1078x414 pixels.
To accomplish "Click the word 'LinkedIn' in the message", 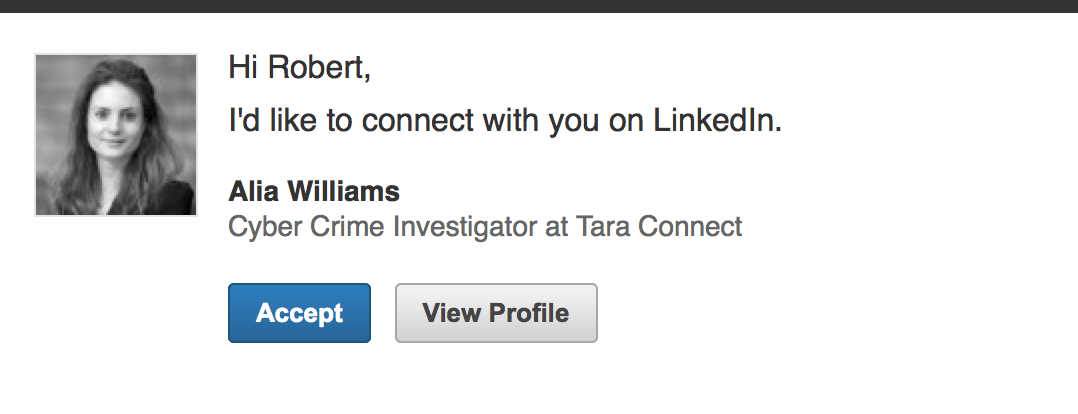I will [x=717, y=121].
